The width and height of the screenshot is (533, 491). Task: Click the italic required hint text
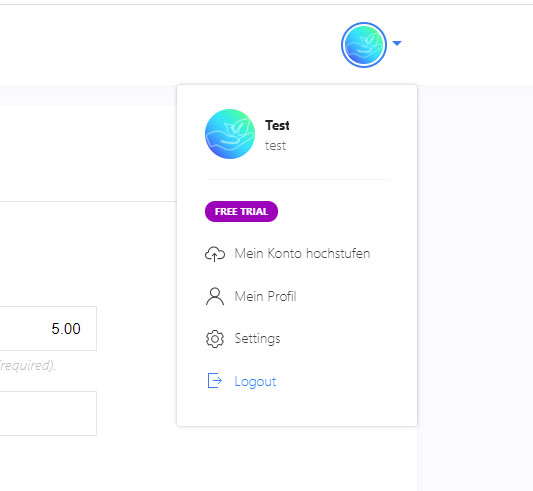[x=28, y=366]
